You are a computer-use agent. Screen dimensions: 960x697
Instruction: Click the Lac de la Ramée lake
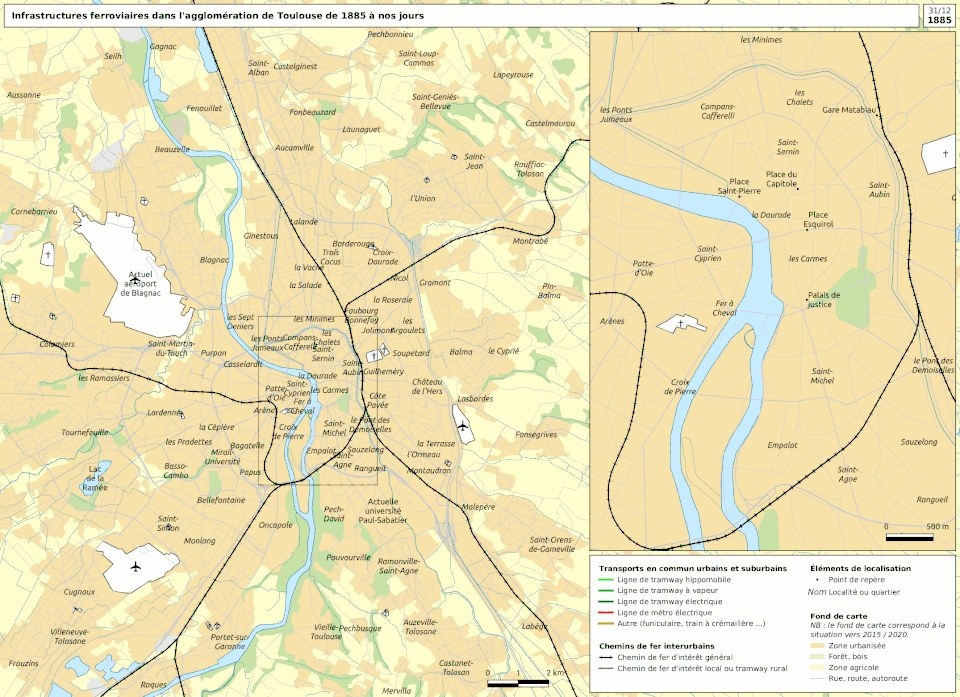click(x=95, y=484)
